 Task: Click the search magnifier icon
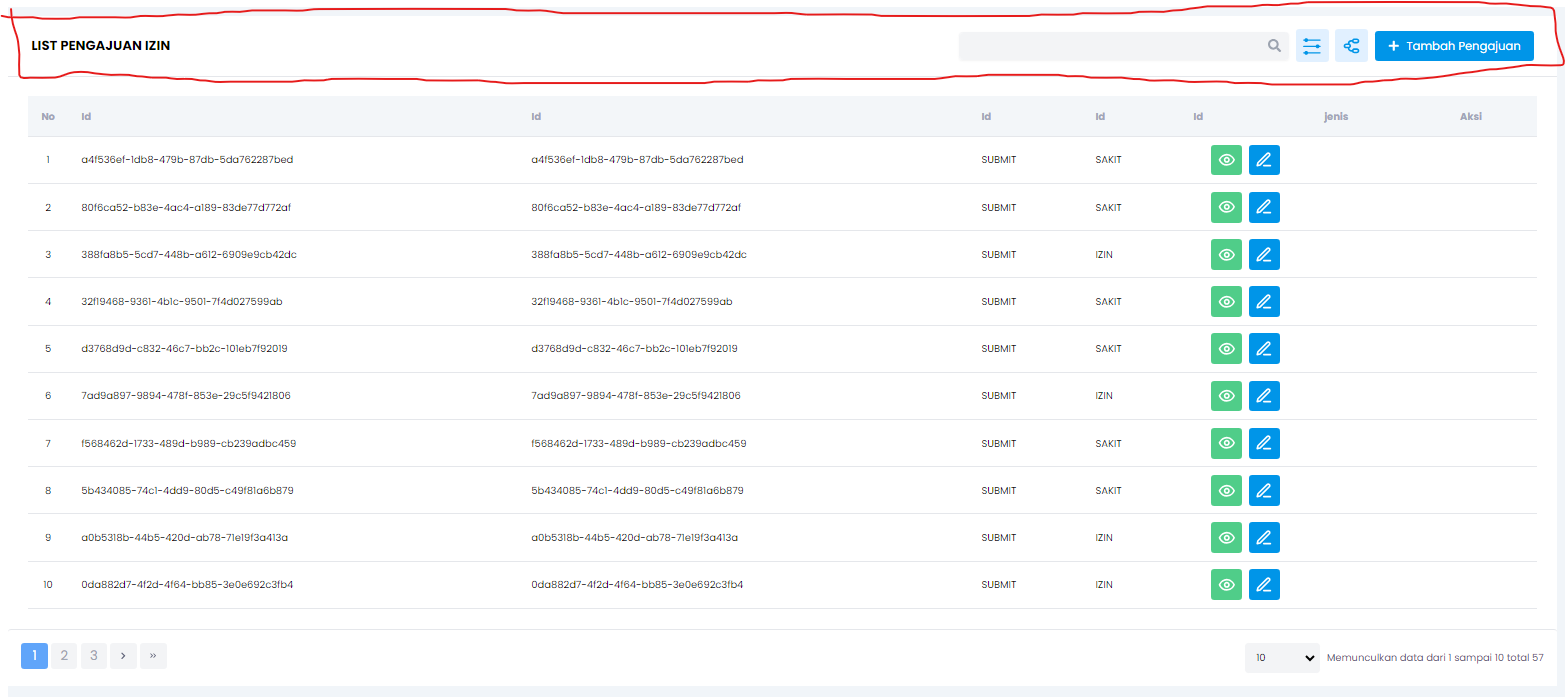[x=1274, y=46]
